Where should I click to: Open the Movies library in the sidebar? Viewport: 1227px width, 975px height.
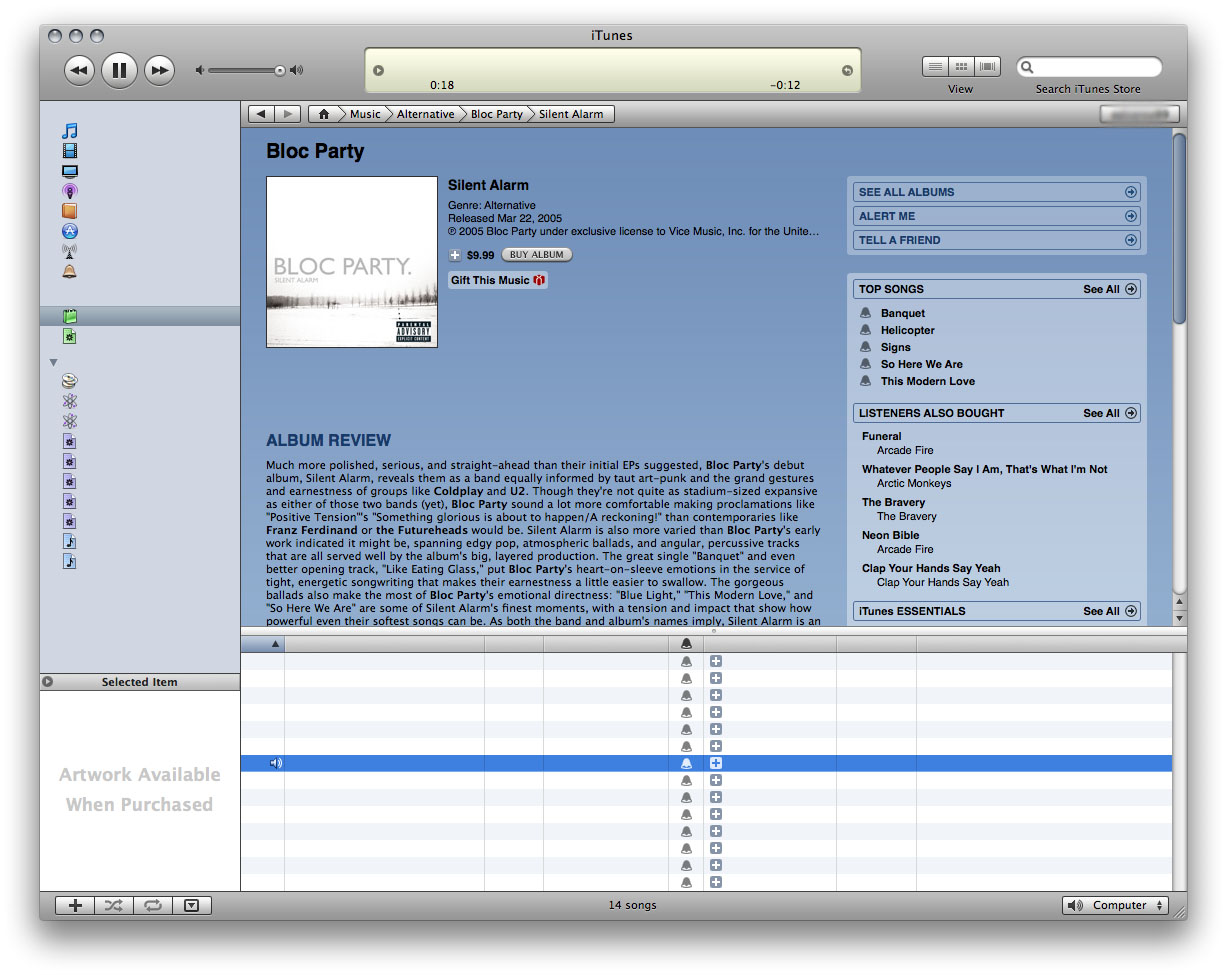click(x=69, y=151)
